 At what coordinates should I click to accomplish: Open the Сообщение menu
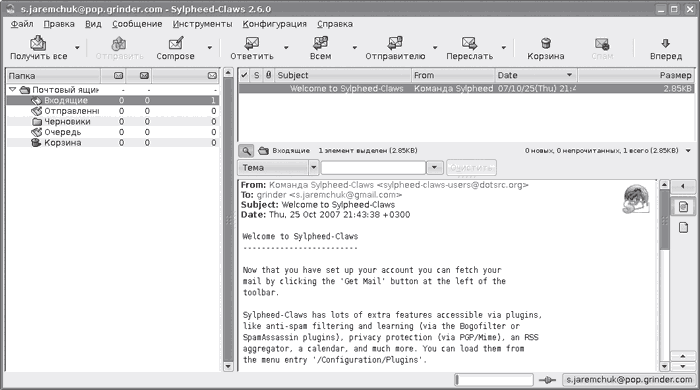(x=137, y=24)
